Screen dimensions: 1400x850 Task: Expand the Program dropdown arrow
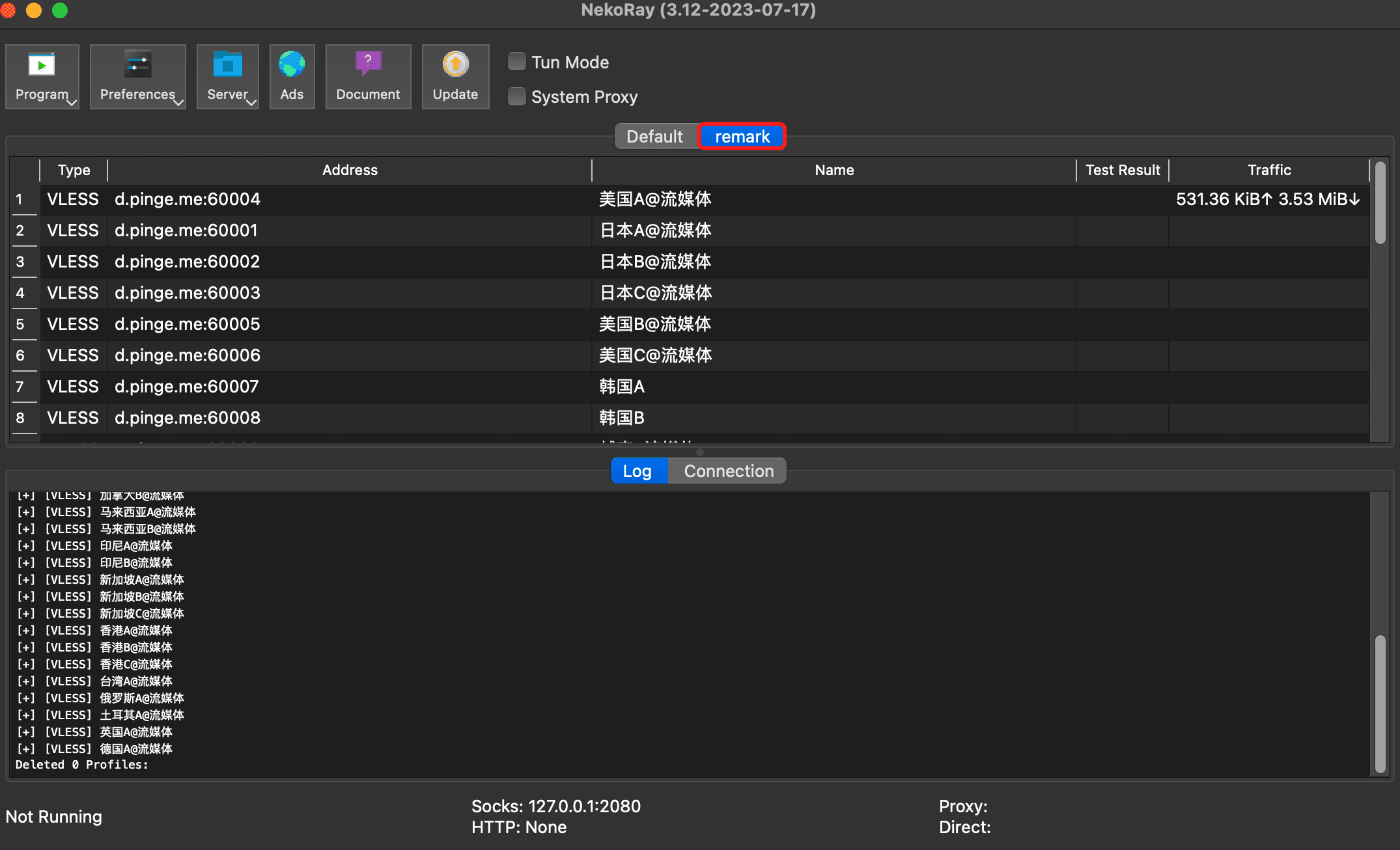[x=72, y=102]
